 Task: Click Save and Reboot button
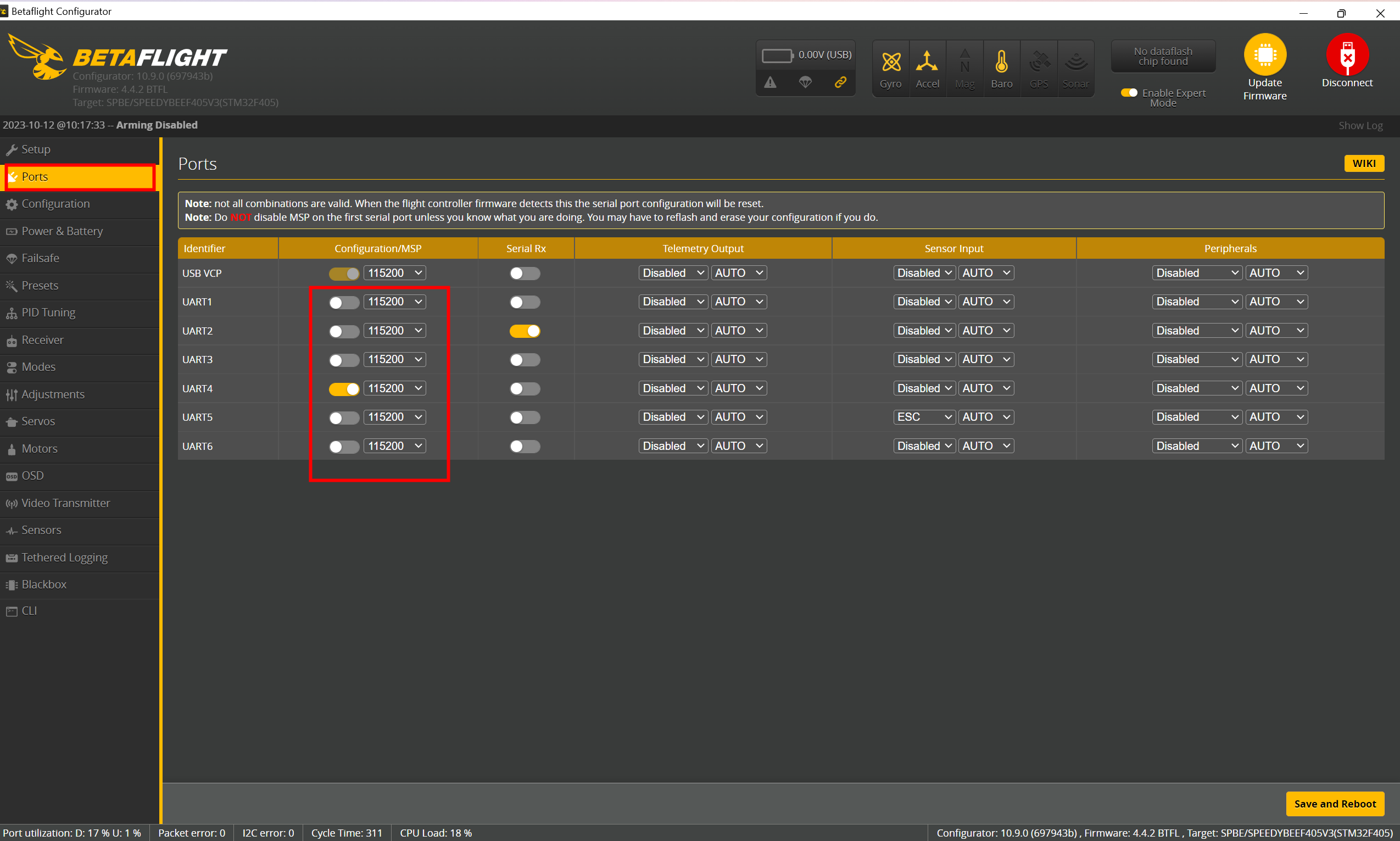[1334, 804]
